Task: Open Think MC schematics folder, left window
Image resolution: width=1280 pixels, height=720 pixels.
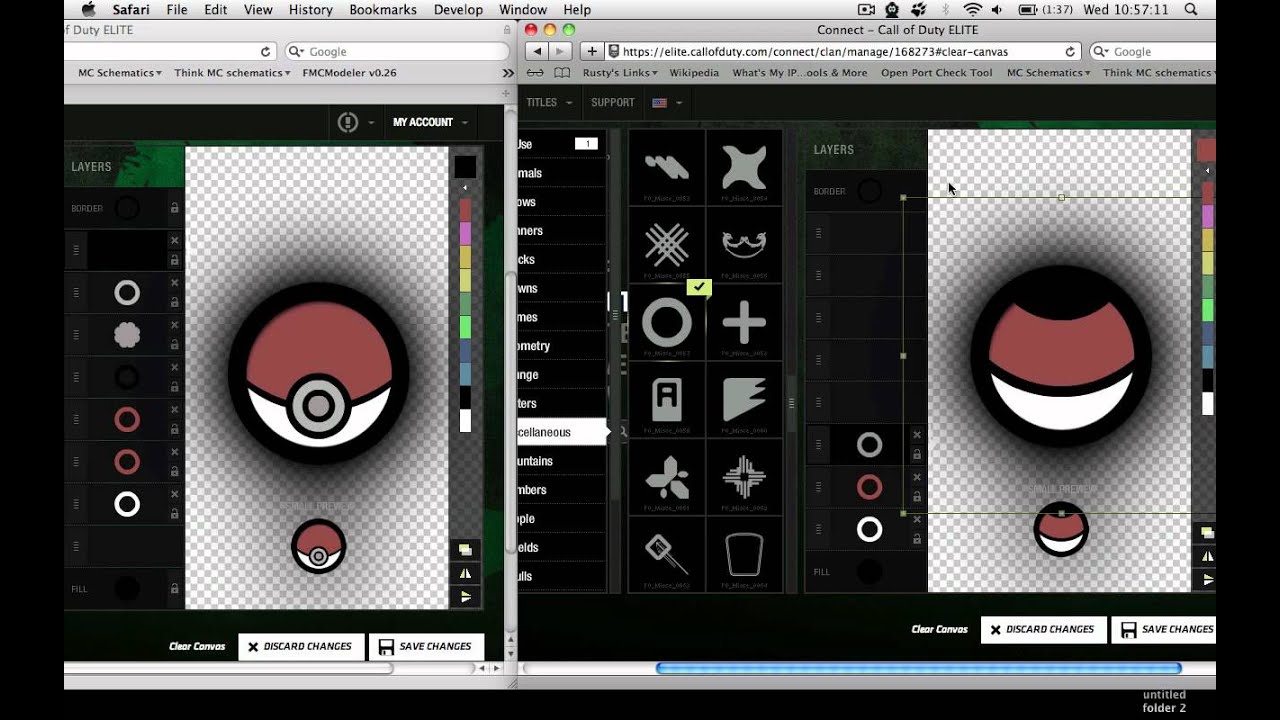Action: pyautogui.click(x=232, y=73)
